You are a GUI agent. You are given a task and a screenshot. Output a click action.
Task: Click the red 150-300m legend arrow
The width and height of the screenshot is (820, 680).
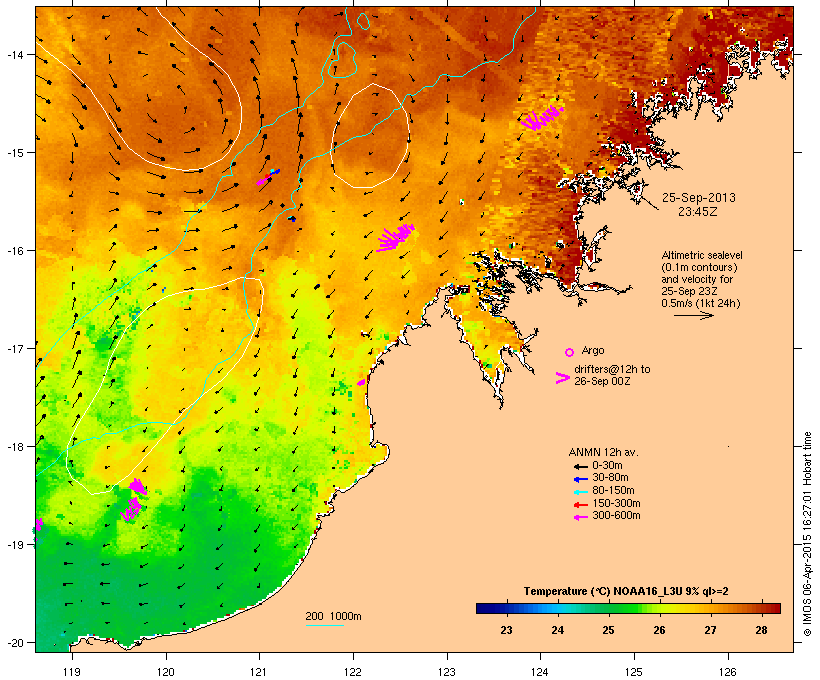pyautogui.click(x=580, y=505)
